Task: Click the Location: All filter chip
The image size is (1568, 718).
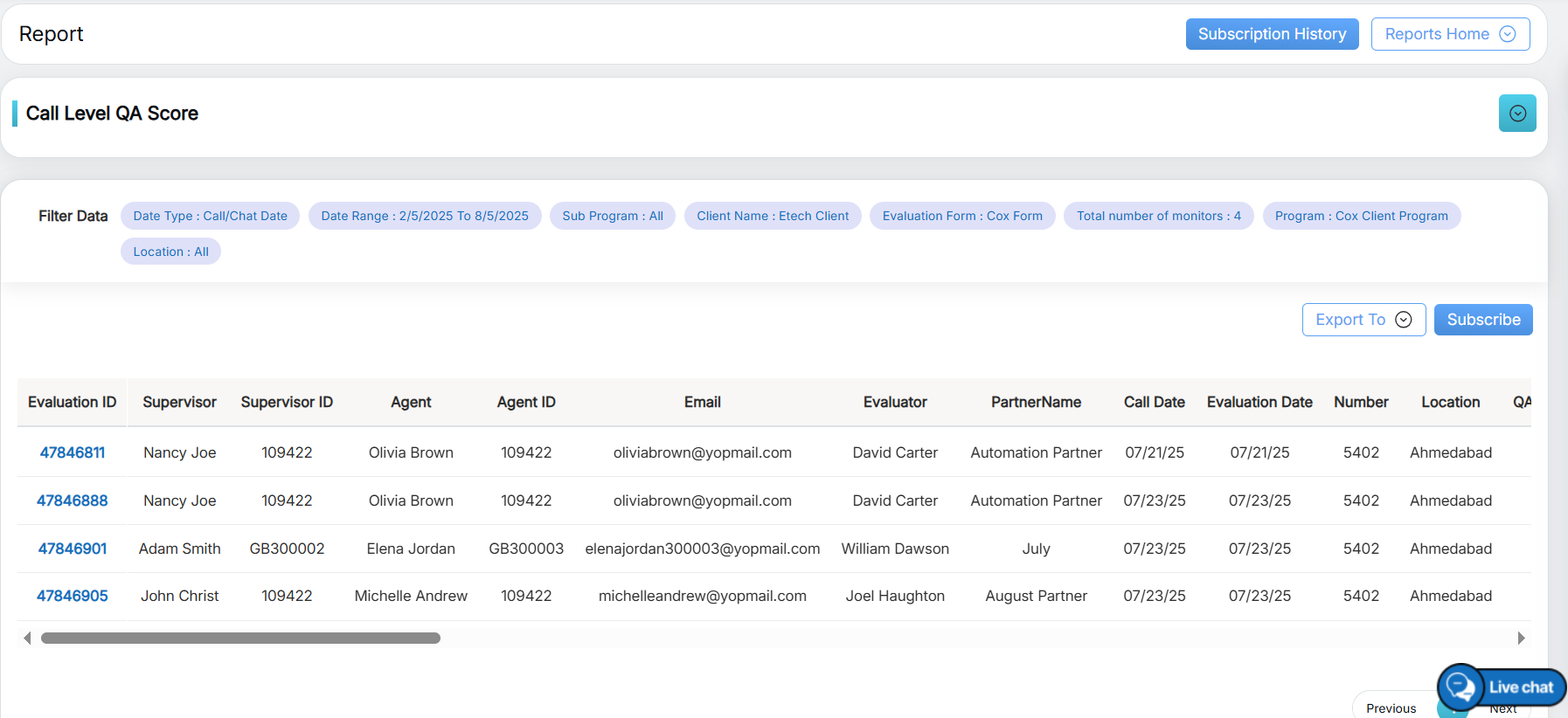Action: point(170,252)
